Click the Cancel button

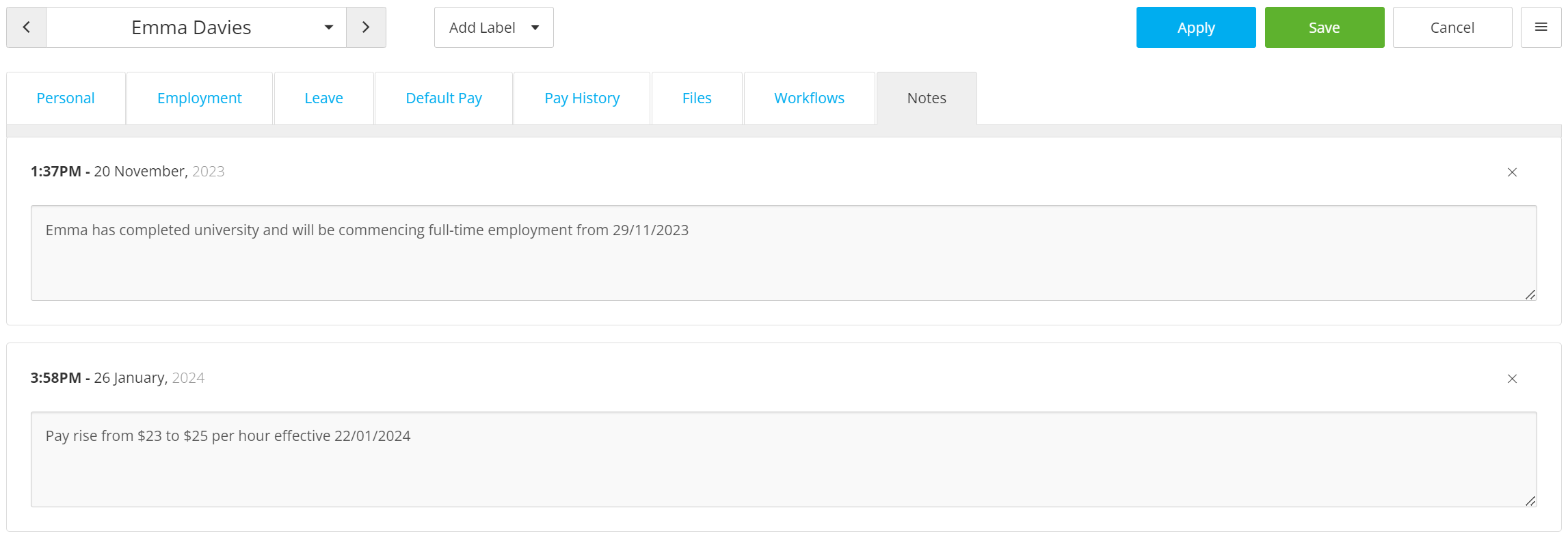coord(1452,27)
